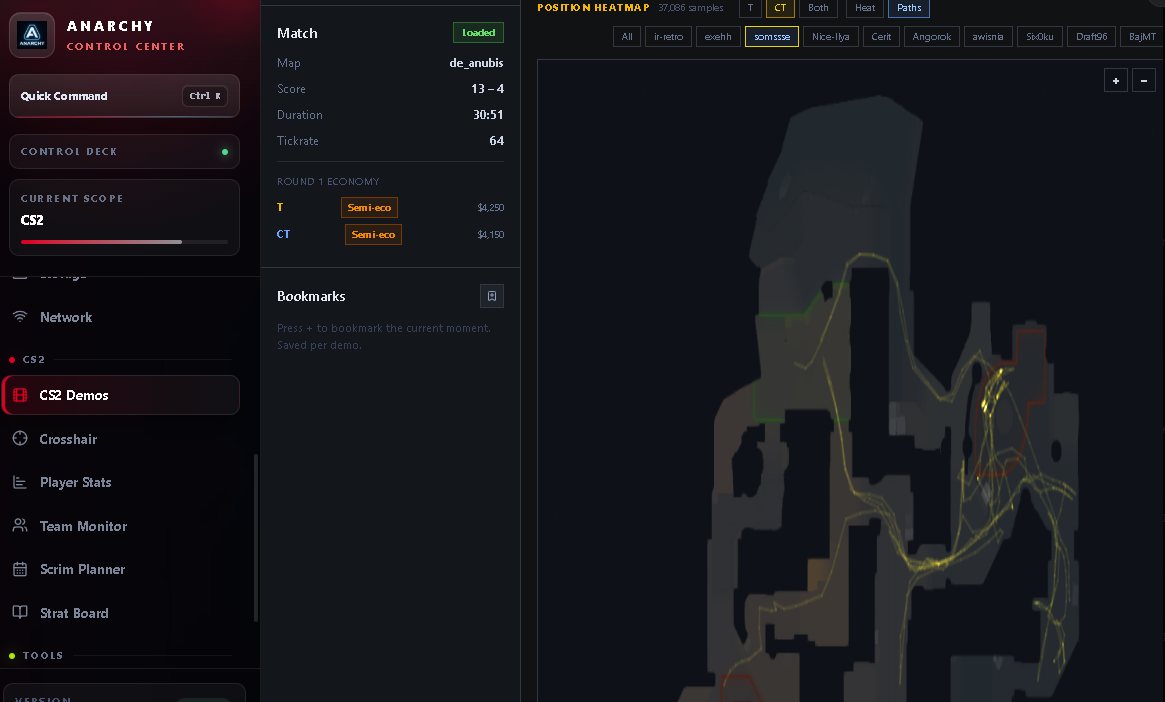Click the CS2 Demos film icon

pos(20,395)
